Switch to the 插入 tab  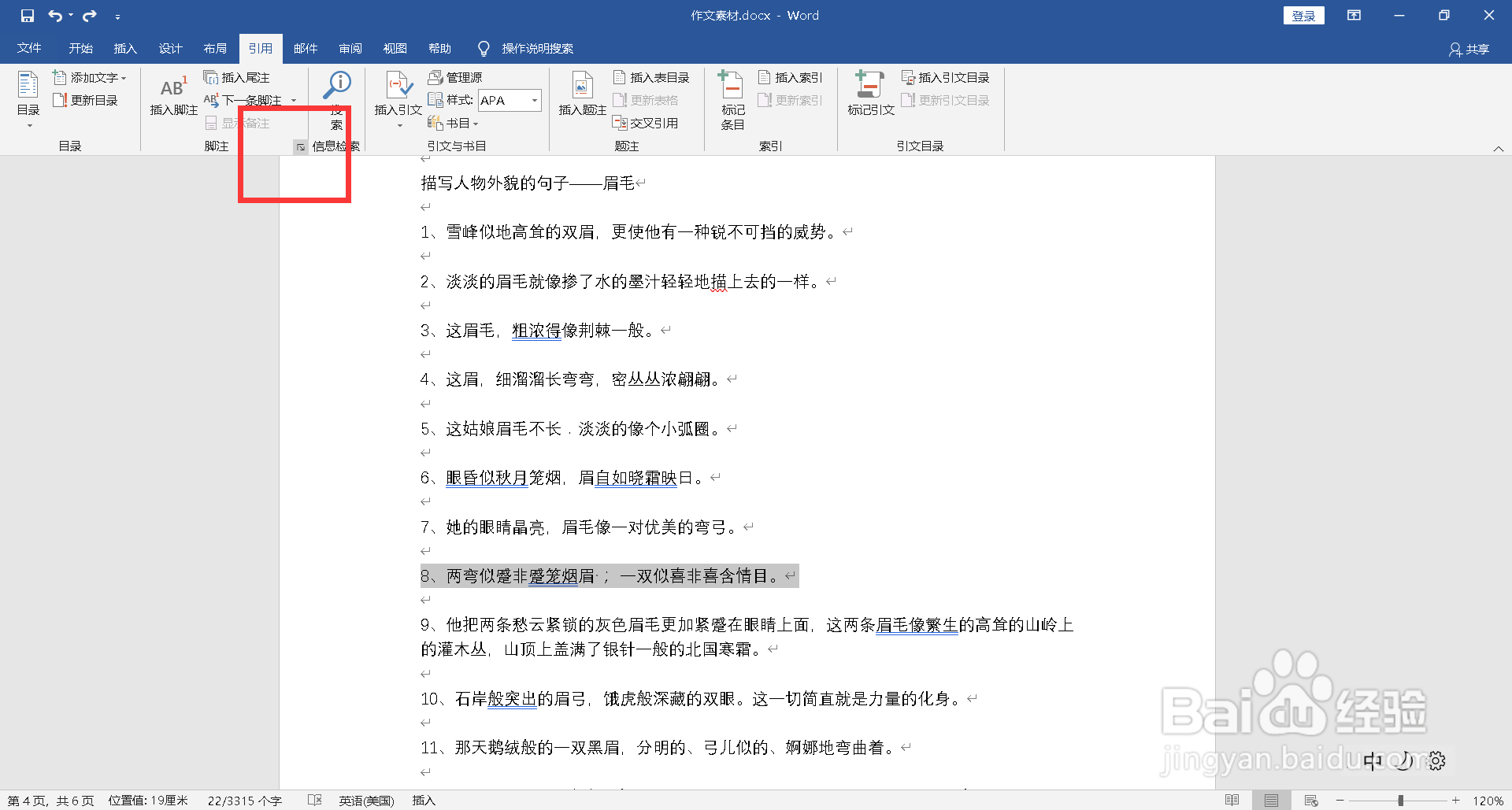tap(125, 48)
